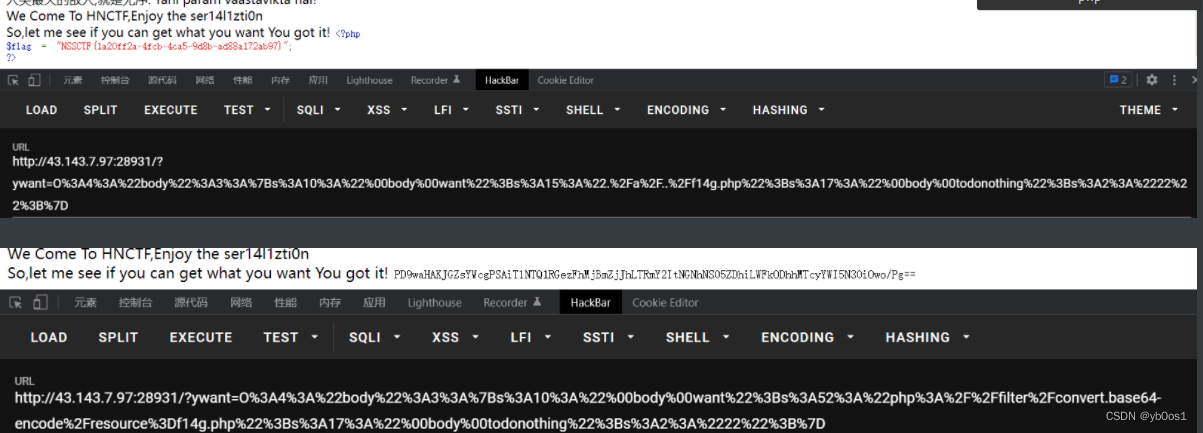1203x433 pixels.
Task: Expand SSTI dropdown in upper HackBar
Action: (x=519, y=110)
